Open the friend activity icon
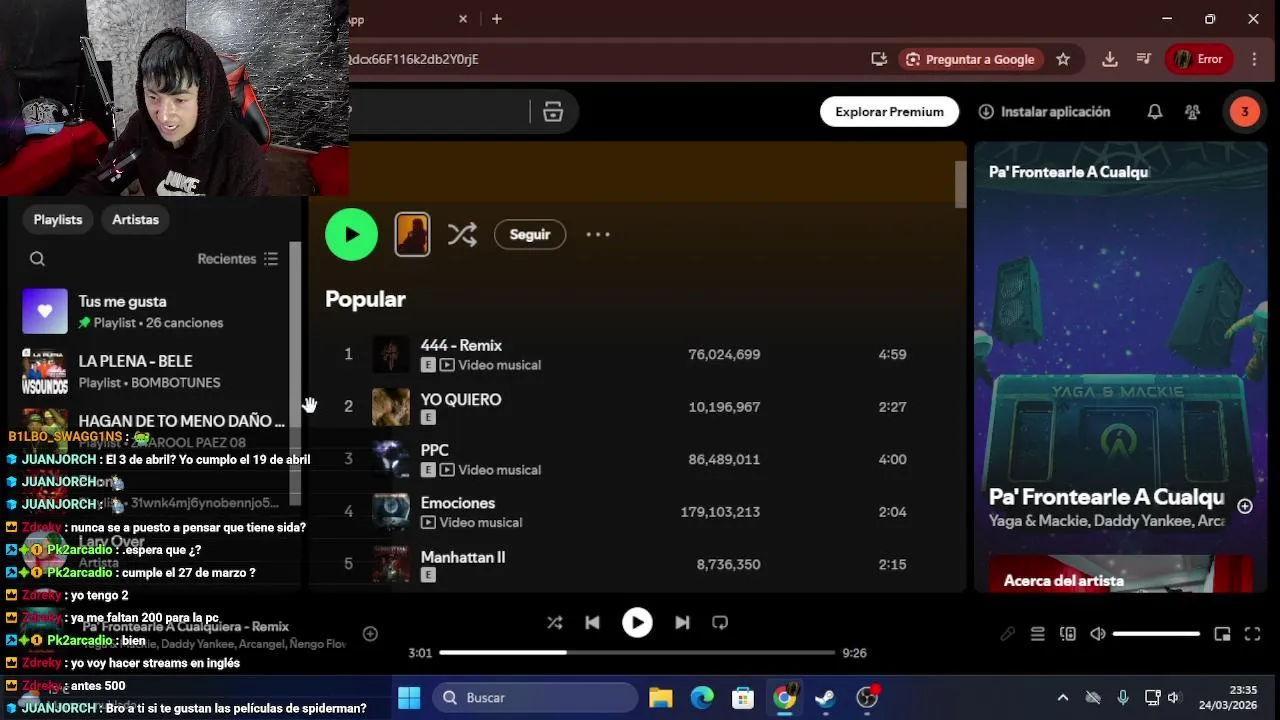Screen dimensions: 1280x720 click(1192, 112)
